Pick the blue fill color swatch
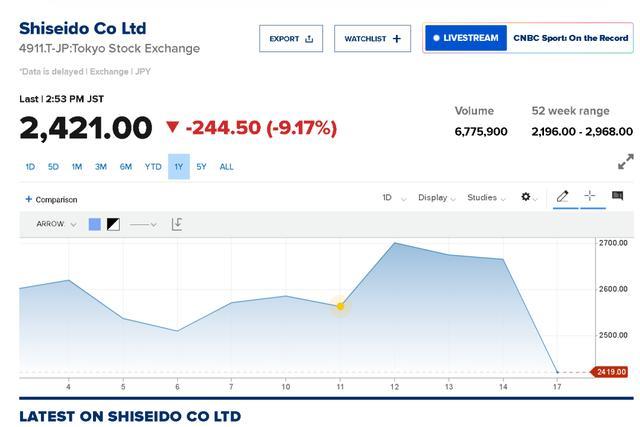Screen dimensions: 640x427 pyautogui.click(x=95, y=224)
